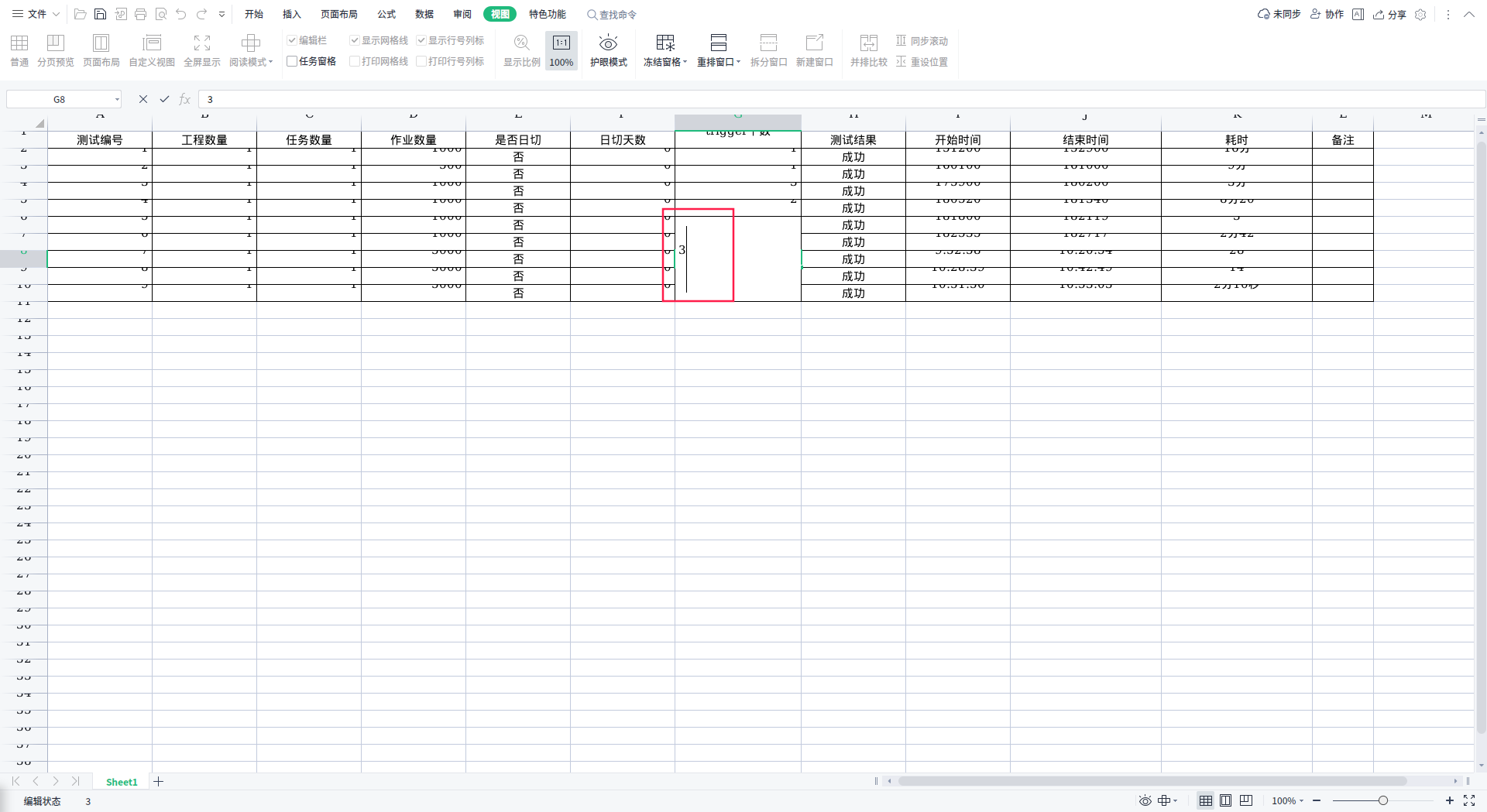Viewport: 1487px width, 812px height.
Task: Zoom in with the plus icon in status bar
Action: click(1450, 800)
